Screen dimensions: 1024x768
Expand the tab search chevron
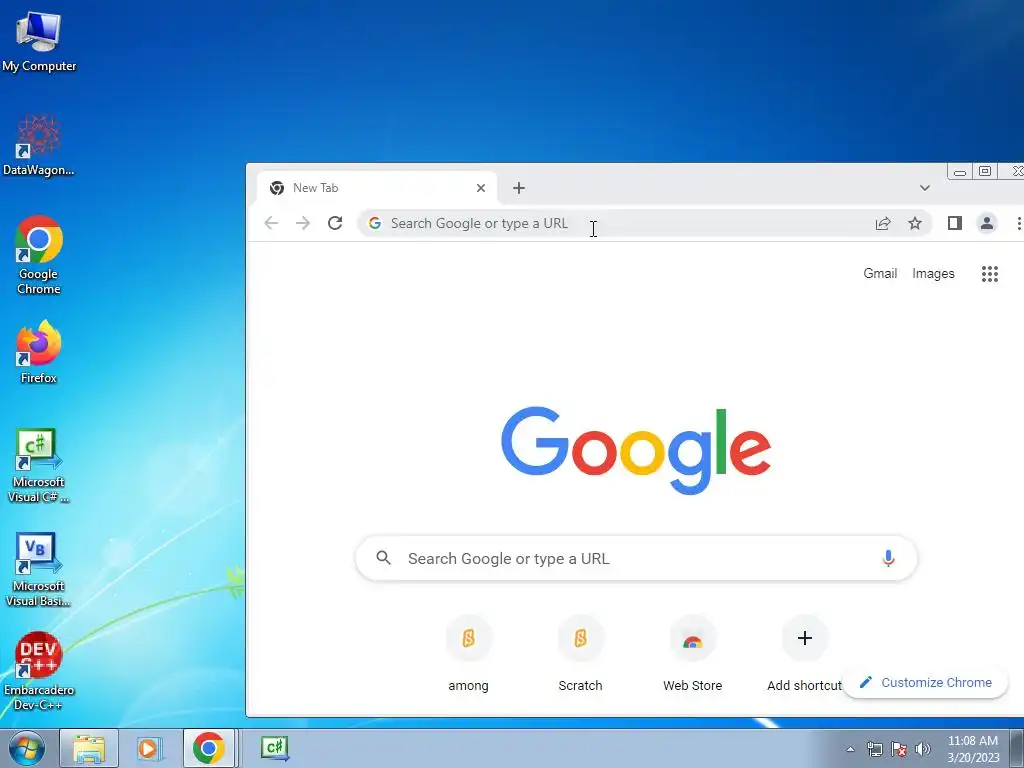pyautogui.click(x=925, y=188)
